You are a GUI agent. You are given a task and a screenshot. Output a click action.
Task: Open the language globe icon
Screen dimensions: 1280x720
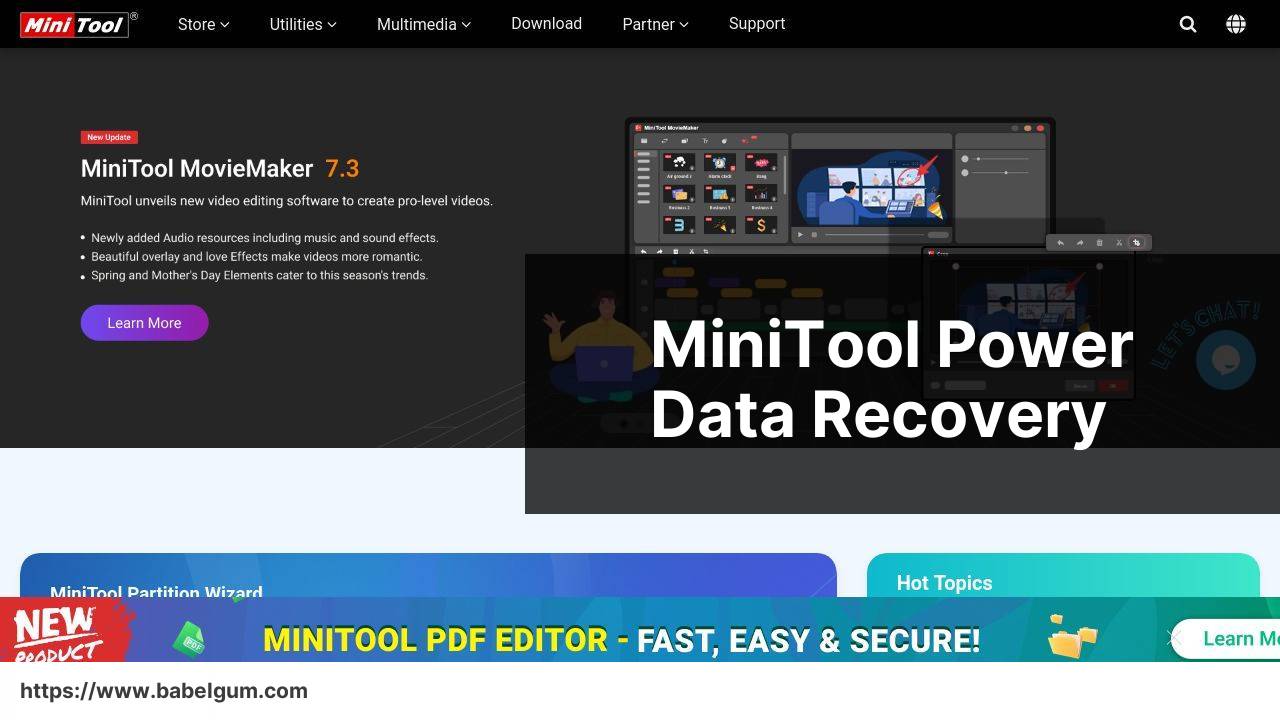click(1236, 24)
